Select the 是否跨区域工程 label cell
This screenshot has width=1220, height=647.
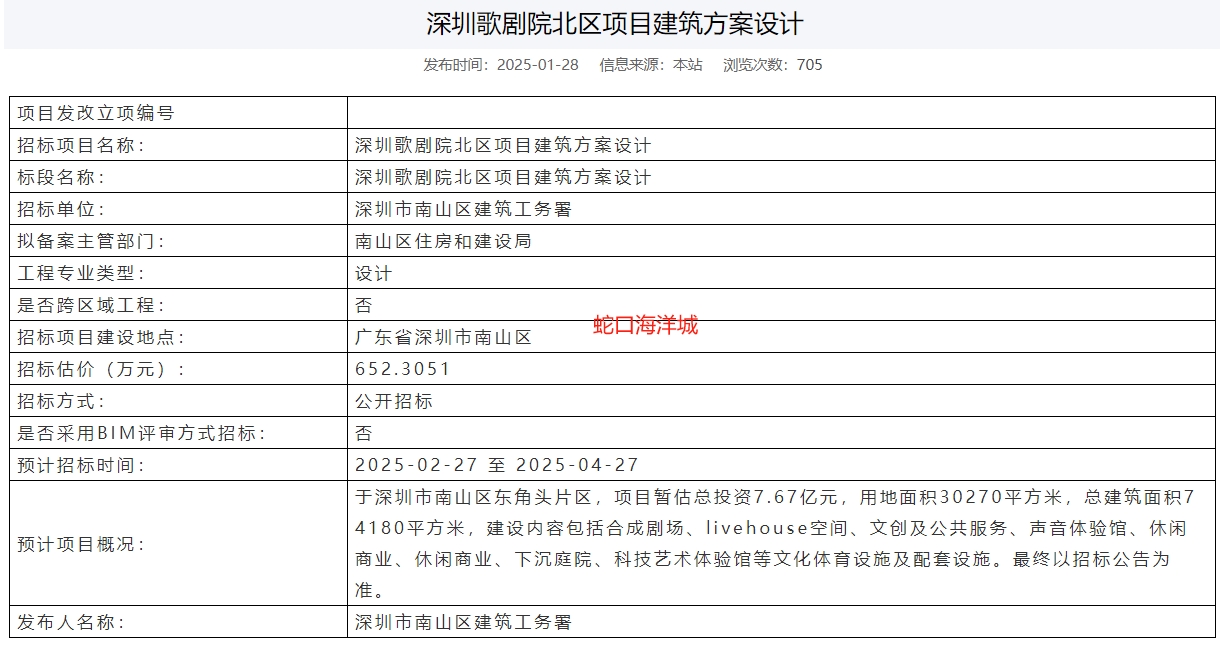pyautogui.click(x=179, y=305)
